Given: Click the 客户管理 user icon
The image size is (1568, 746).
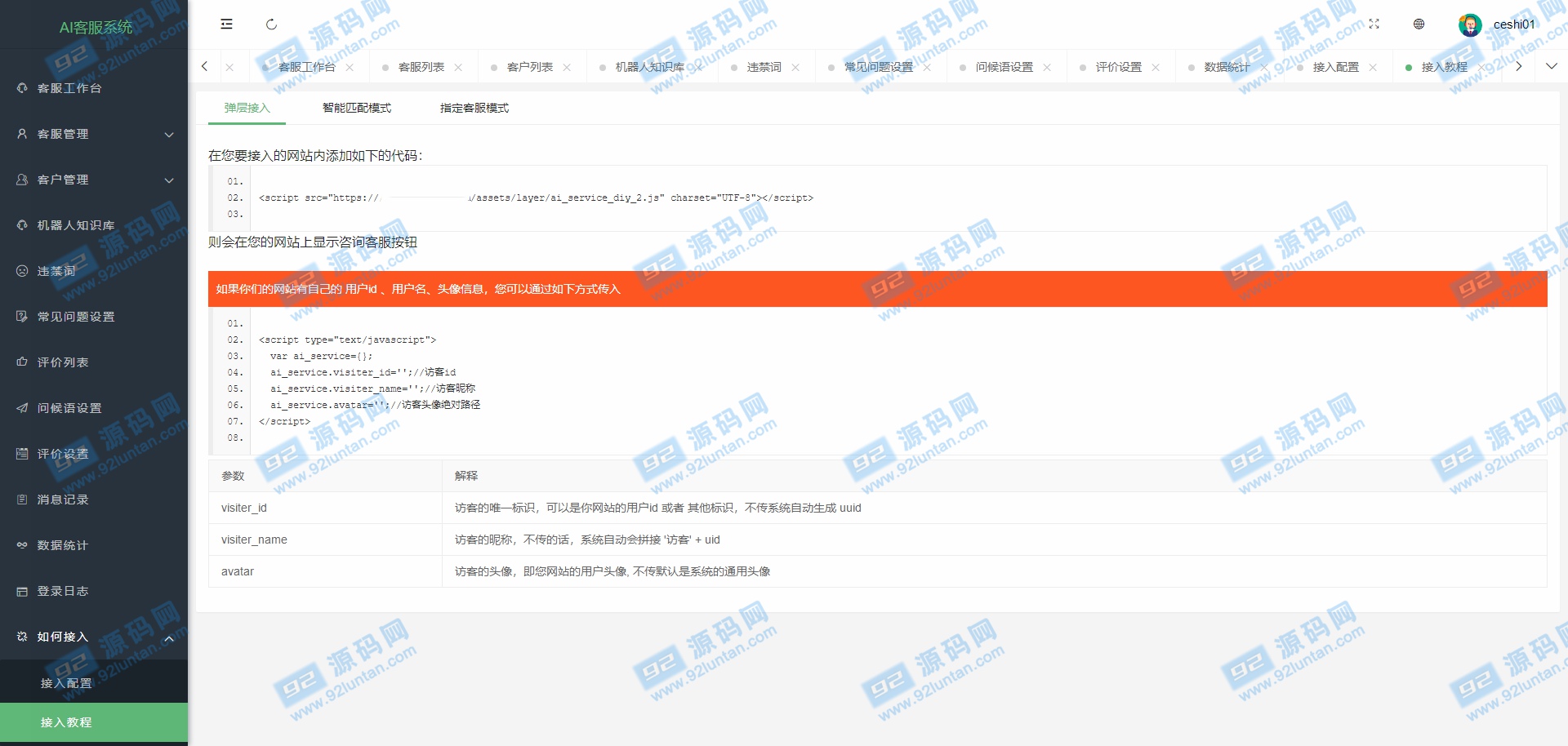Looking at the screenshot, I should [22, 180].
